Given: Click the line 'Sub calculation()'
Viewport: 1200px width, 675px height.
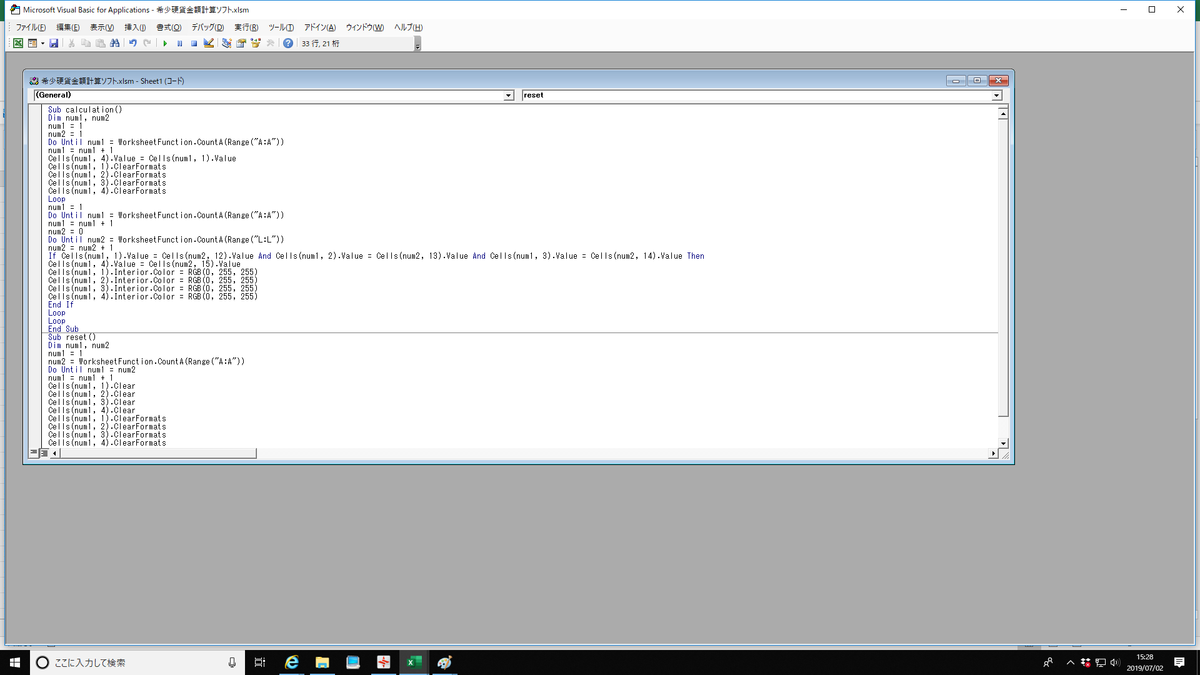Looking at the screenshot, I should [85, 109].
